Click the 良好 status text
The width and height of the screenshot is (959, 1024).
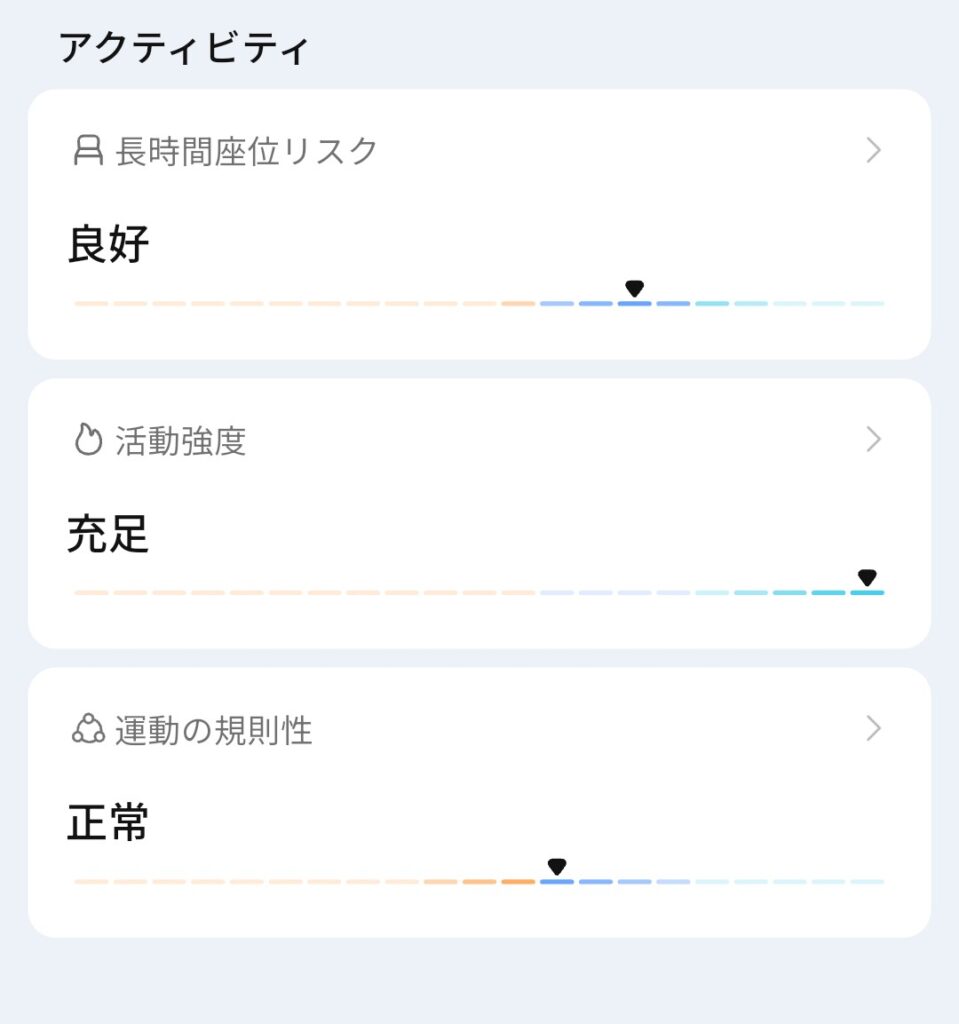109,244
